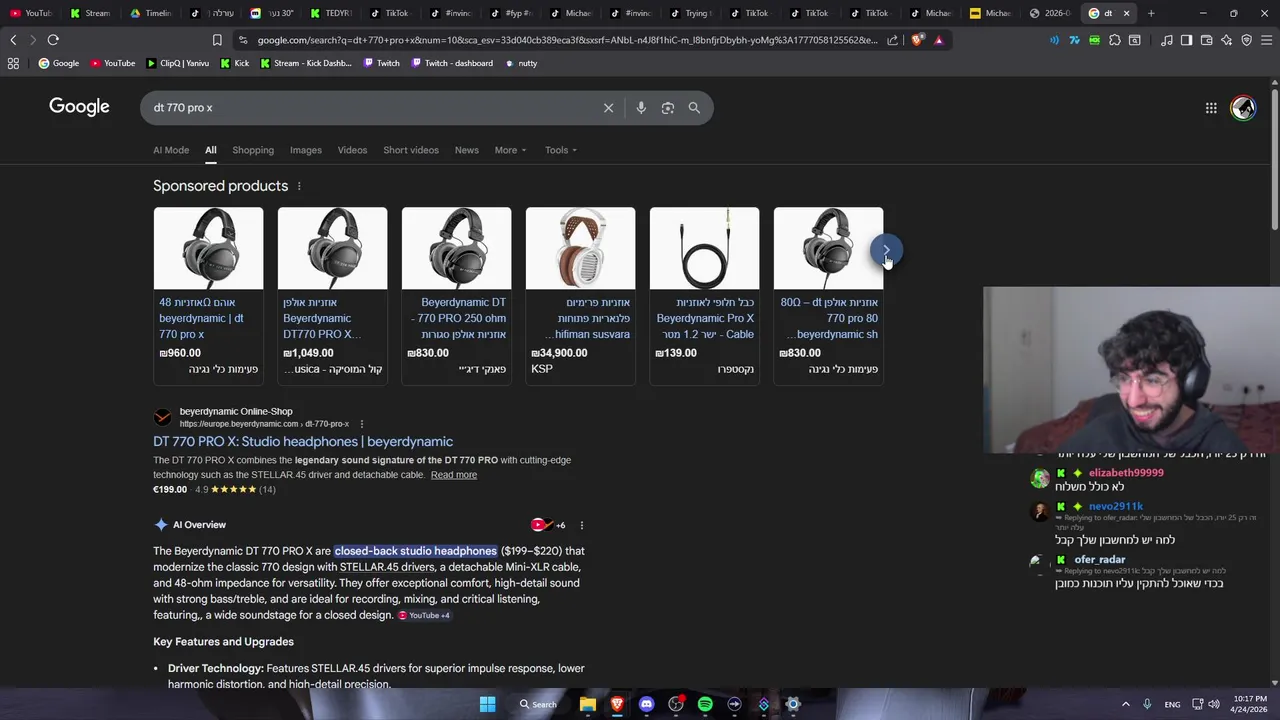The width and height of the screenshot is (1280, 720).
Task: Open hifiman susvara ₪34,900.00 product
Action: [580, 295]
